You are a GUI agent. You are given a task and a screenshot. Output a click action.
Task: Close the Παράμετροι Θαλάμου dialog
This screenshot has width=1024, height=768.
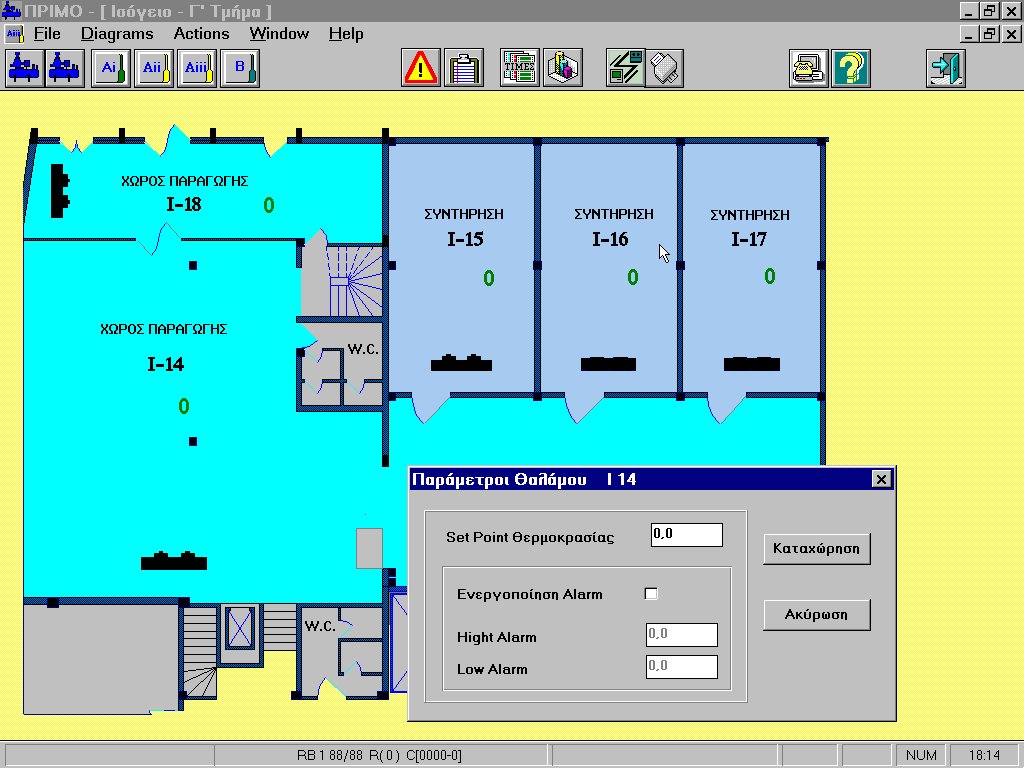point(880,479)
